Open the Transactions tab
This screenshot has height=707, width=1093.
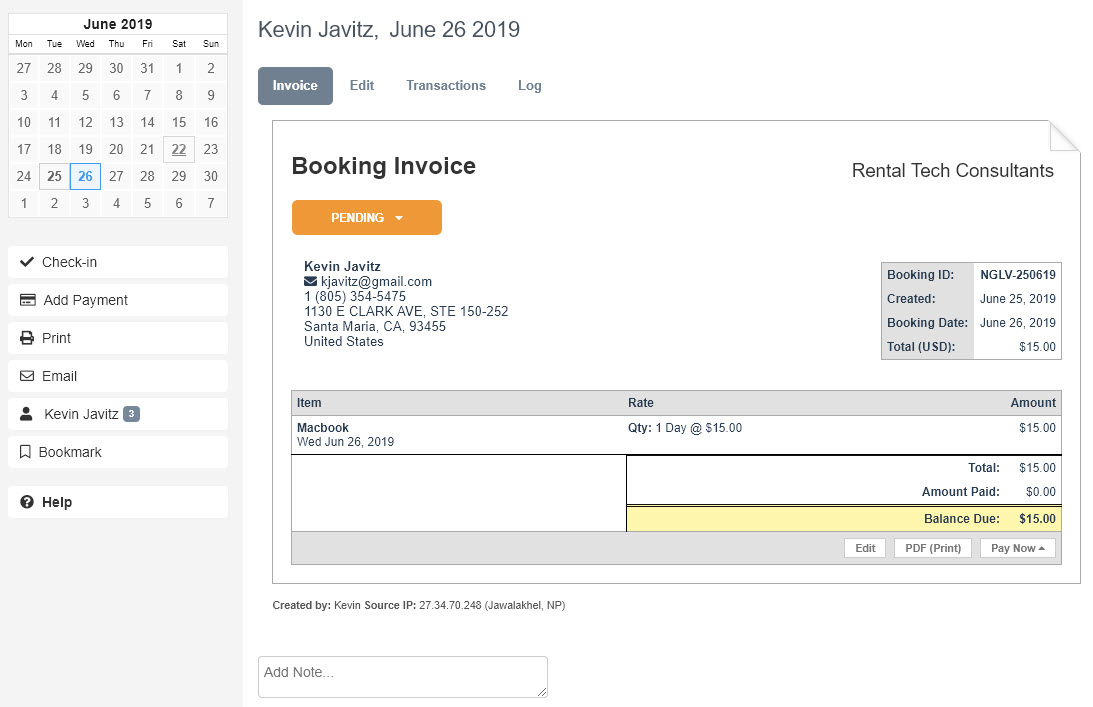pos(446,86)
